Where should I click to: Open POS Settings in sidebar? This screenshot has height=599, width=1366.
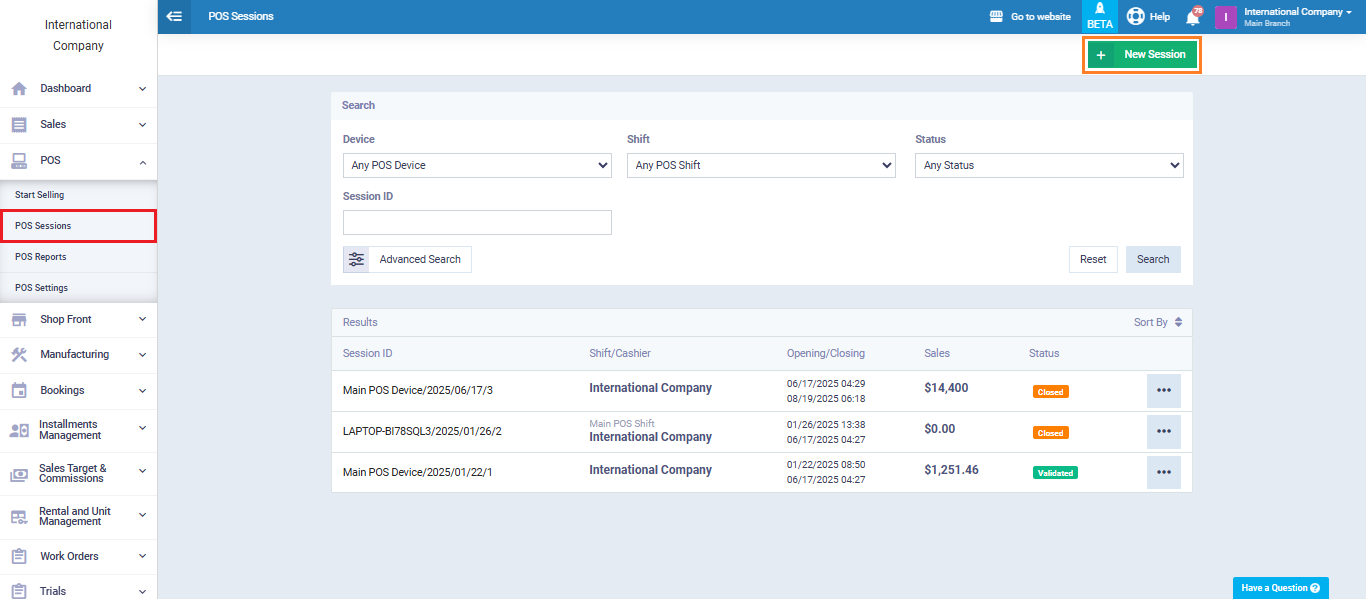point(42,288)
